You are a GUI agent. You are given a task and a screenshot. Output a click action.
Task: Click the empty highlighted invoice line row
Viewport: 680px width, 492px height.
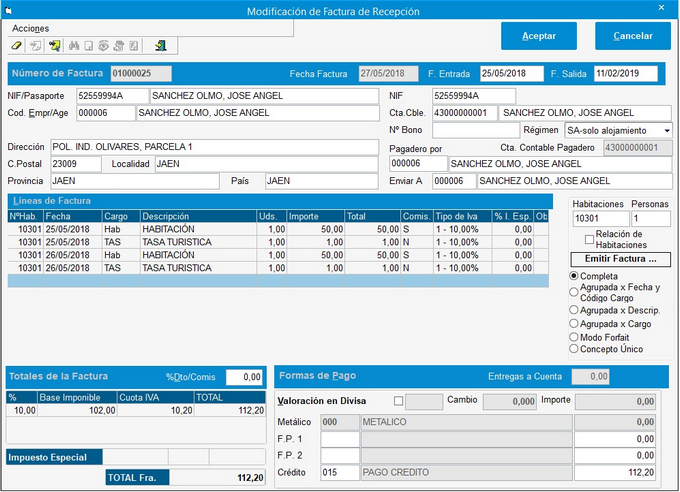click(278, 281)
